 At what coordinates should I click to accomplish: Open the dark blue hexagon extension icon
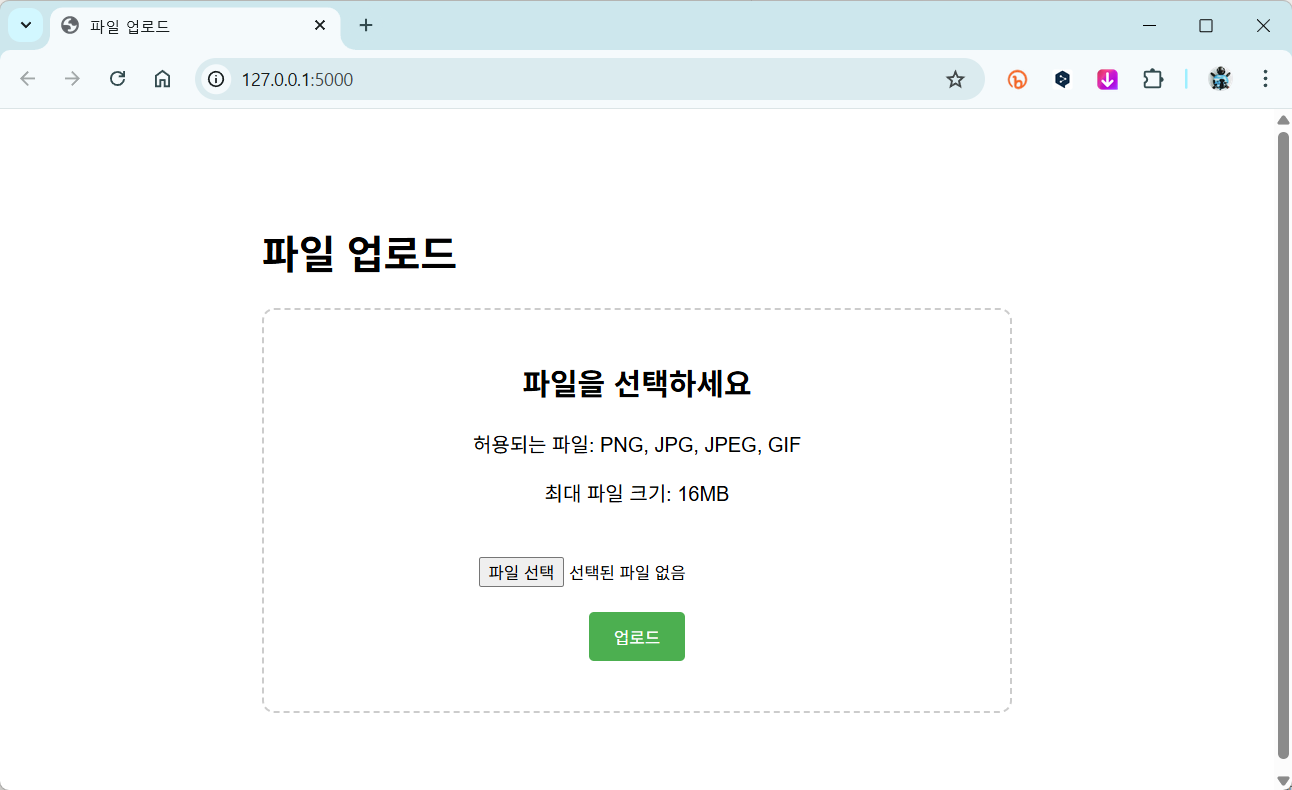pyautogui.click(x=1062, y=79)
